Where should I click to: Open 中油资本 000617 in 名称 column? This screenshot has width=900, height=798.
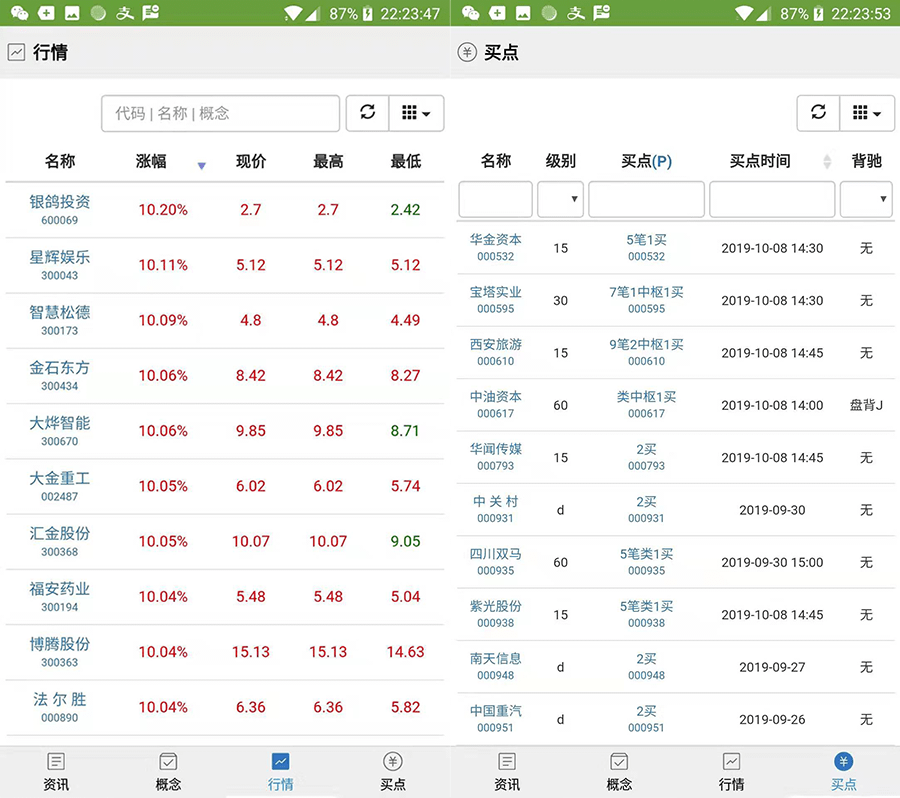tap(495, 404)
